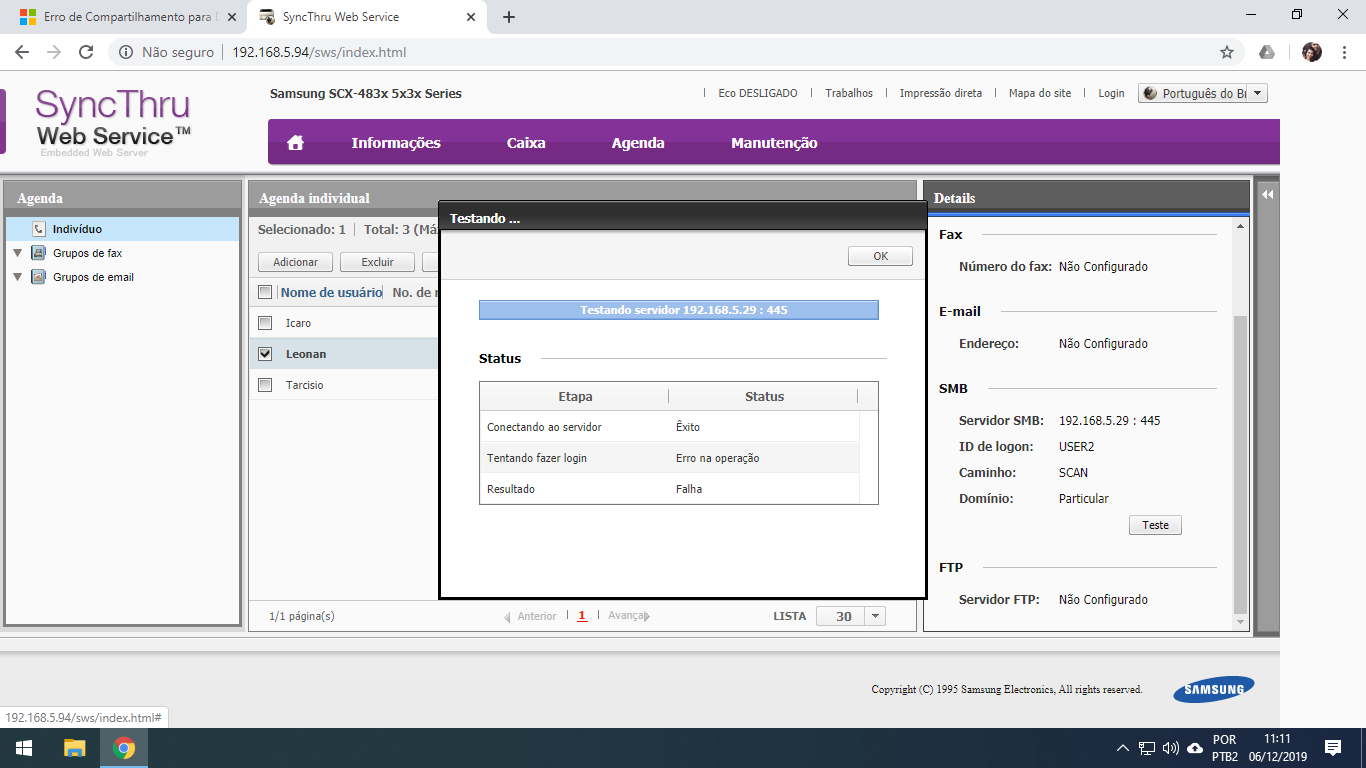Click the Adicionar button

click(295, 262)
